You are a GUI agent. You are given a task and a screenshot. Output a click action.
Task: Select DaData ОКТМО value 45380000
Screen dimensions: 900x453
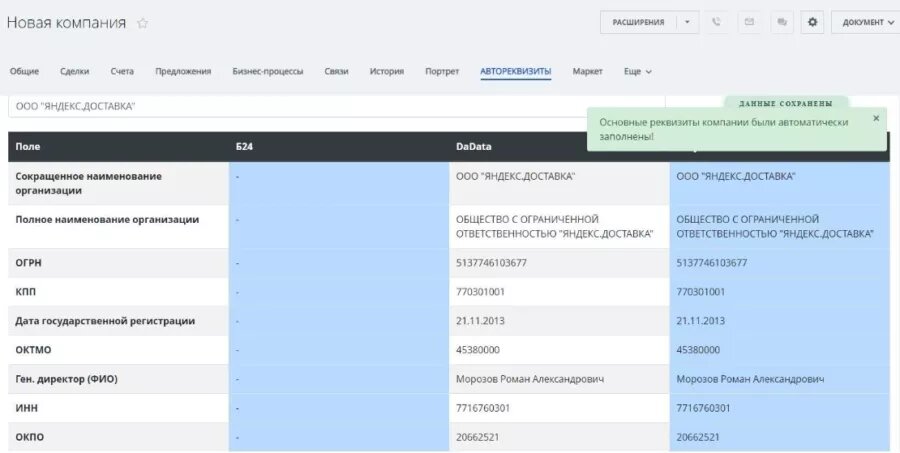tap(559, 350)
